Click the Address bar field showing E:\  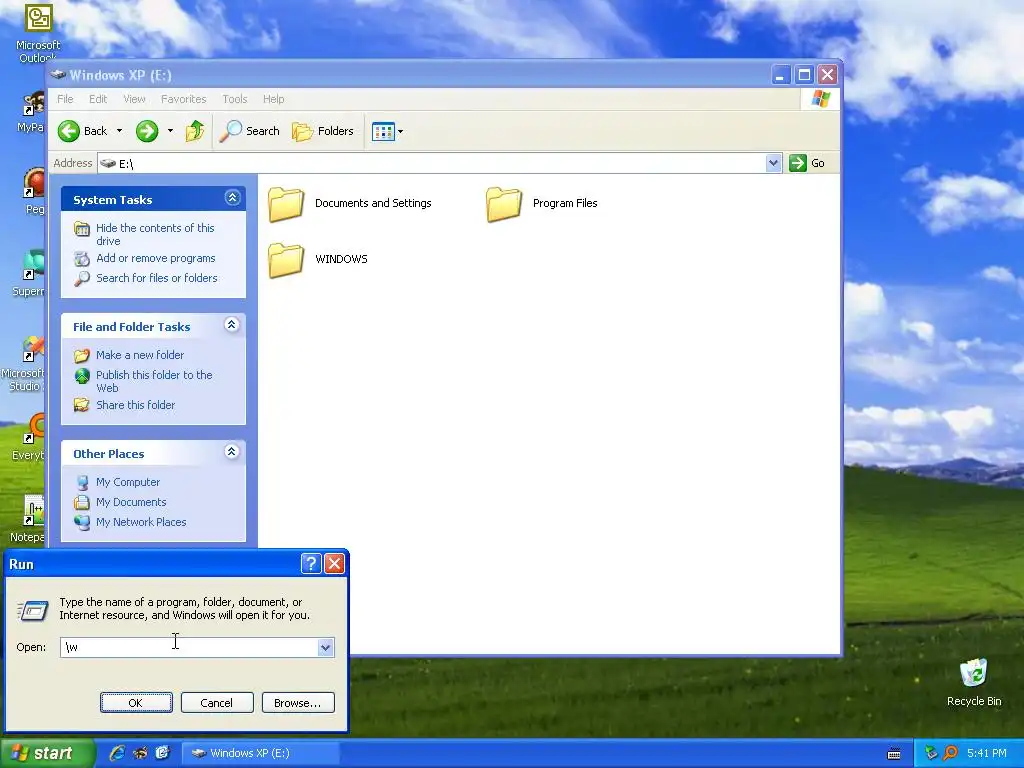432,163
